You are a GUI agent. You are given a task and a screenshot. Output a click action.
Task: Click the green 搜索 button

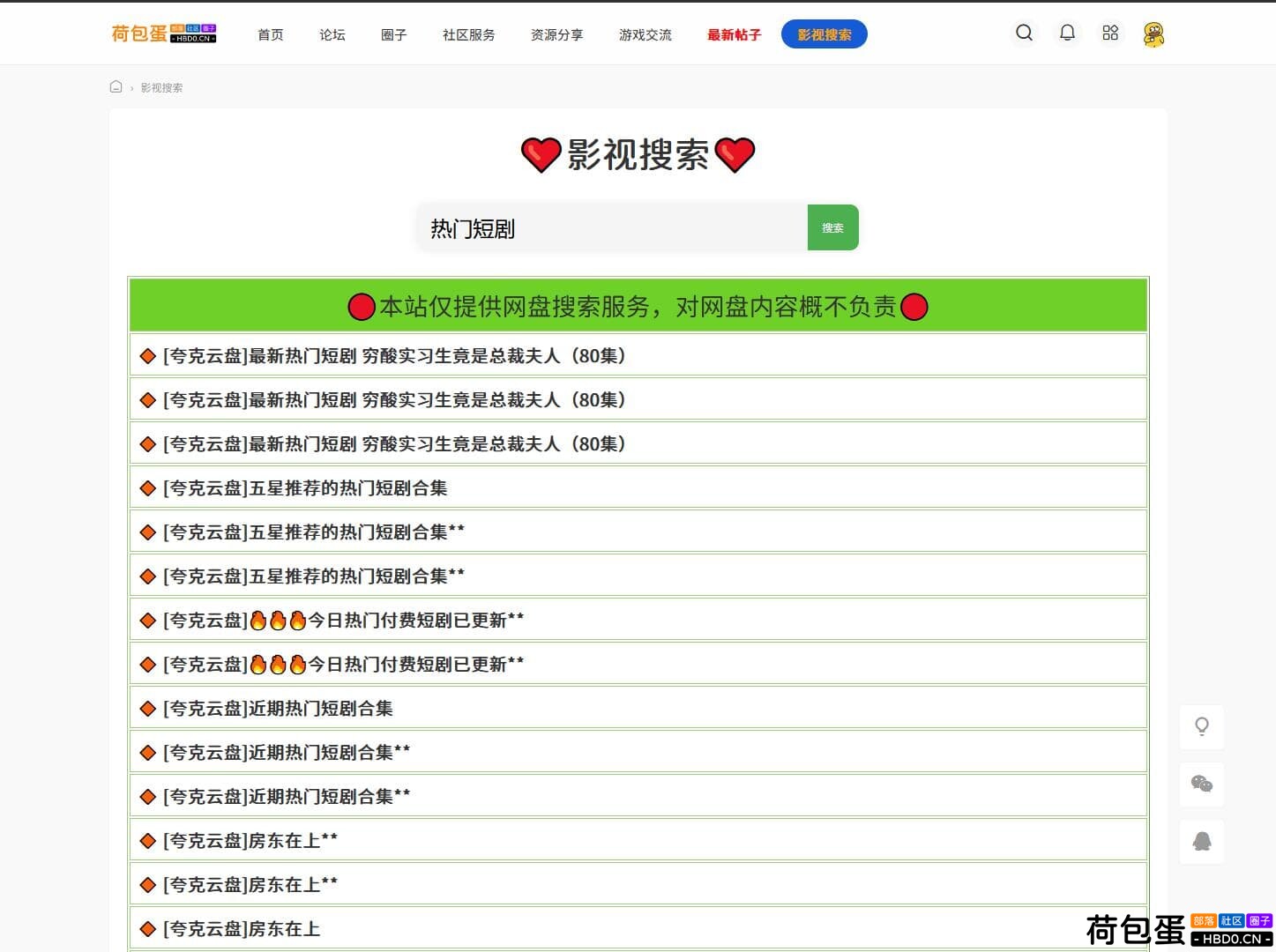833,227
